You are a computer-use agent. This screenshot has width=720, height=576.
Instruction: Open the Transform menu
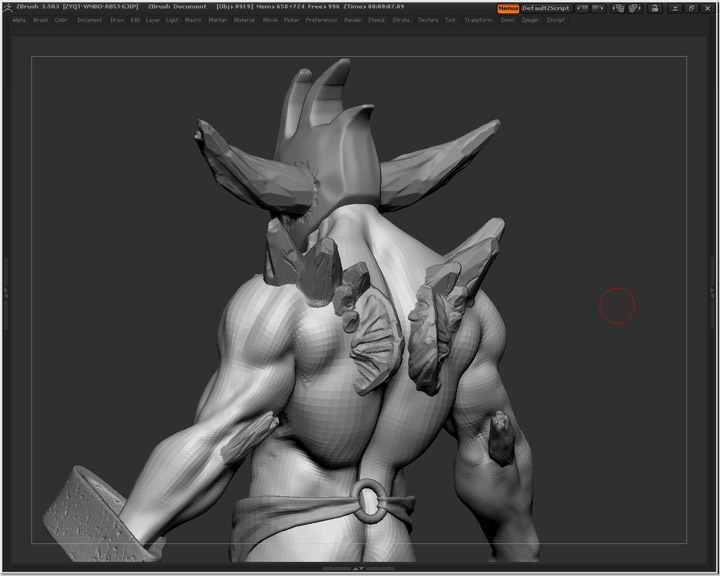click(x=478, y=20)
